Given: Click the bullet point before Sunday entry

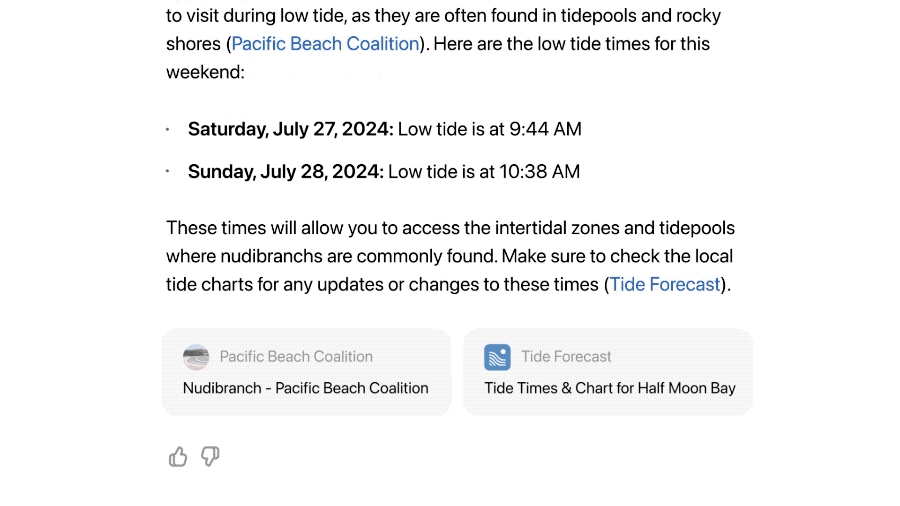Looking at the screenshot, I should coord(168,171).
